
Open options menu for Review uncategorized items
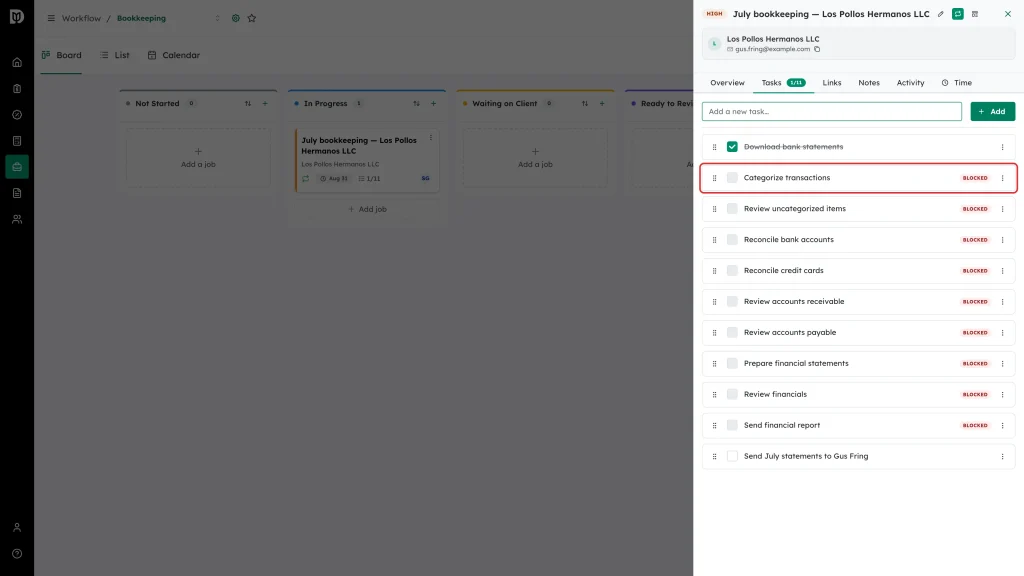click(1002, 209)
